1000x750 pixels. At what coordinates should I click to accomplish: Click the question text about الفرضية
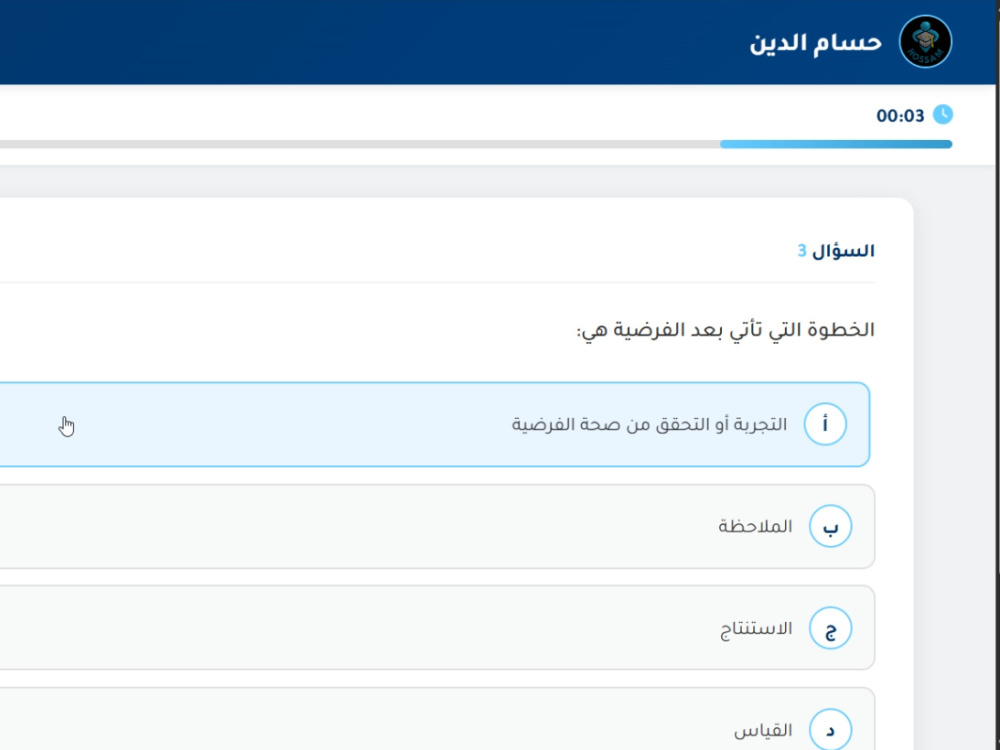(x=726, y=330)
